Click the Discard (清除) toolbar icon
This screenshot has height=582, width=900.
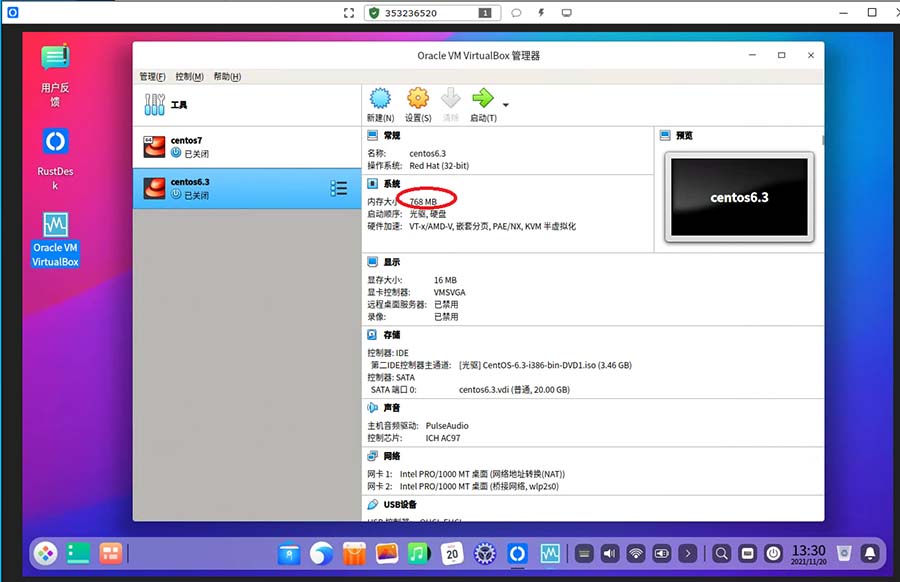point(451,99)
